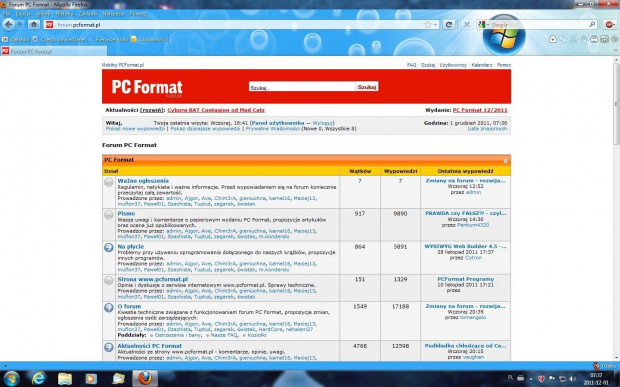Open the home page via house icon

pos(34,25)
